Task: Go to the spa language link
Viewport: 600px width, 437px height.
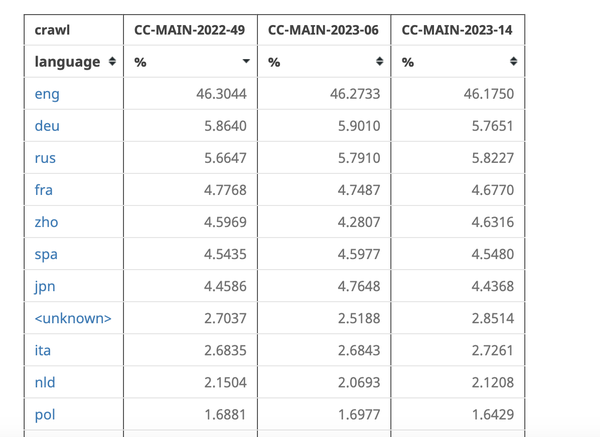Action: click(46, 254)
